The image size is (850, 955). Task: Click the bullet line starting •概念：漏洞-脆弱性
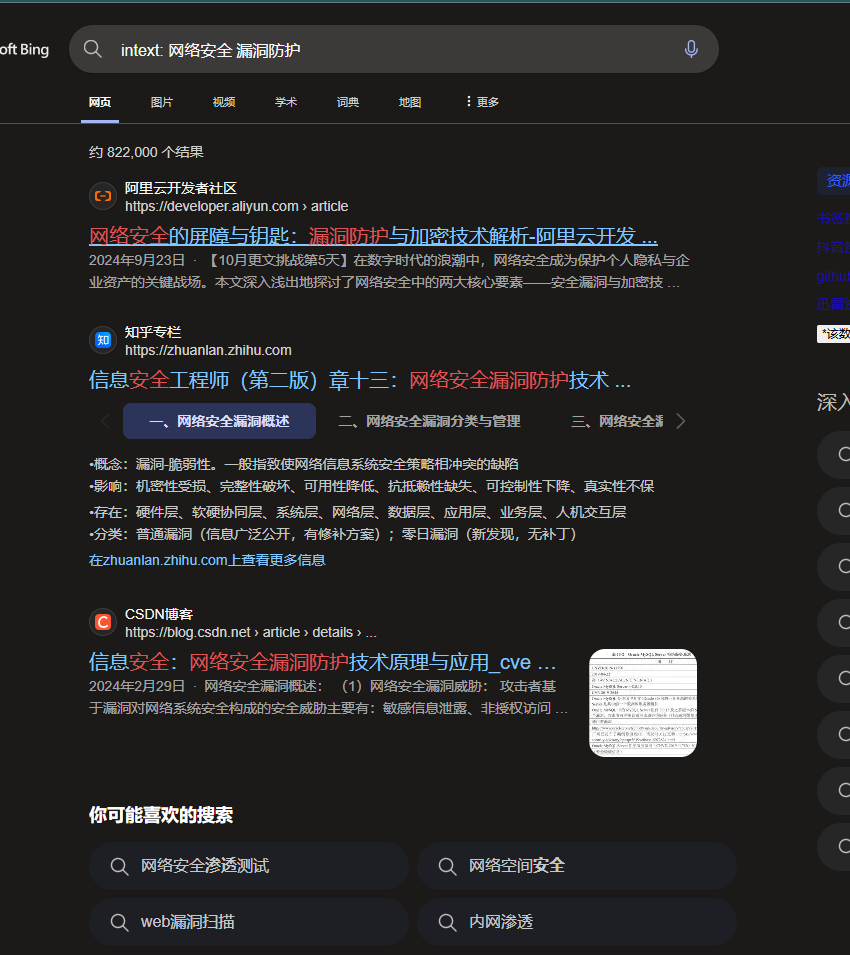[x=304, y=464]
